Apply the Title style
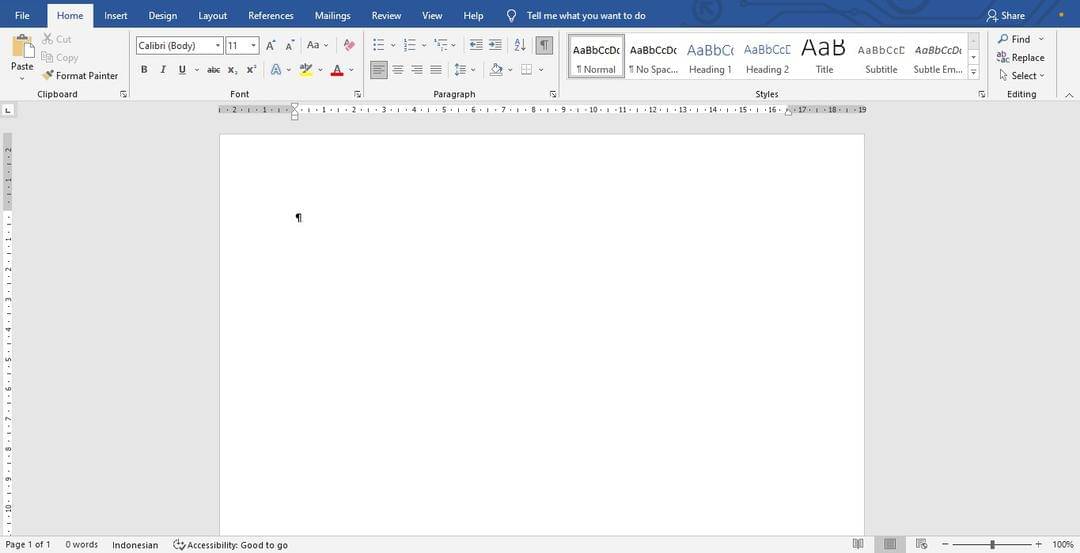 pos(824,56)
